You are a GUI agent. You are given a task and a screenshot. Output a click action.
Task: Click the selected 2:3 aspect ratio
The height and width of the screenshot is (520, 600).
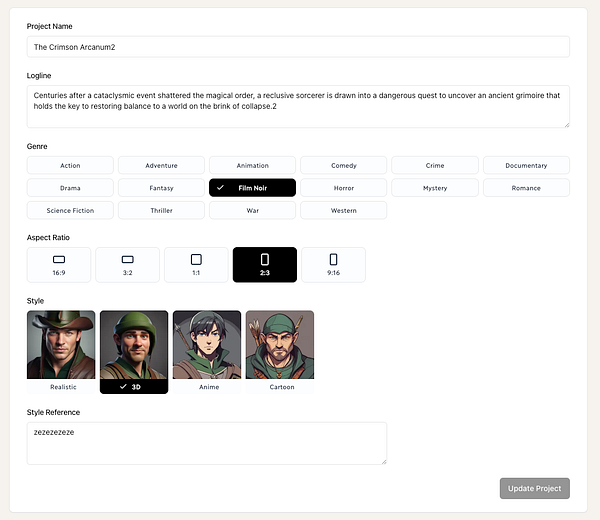[265, 265]
